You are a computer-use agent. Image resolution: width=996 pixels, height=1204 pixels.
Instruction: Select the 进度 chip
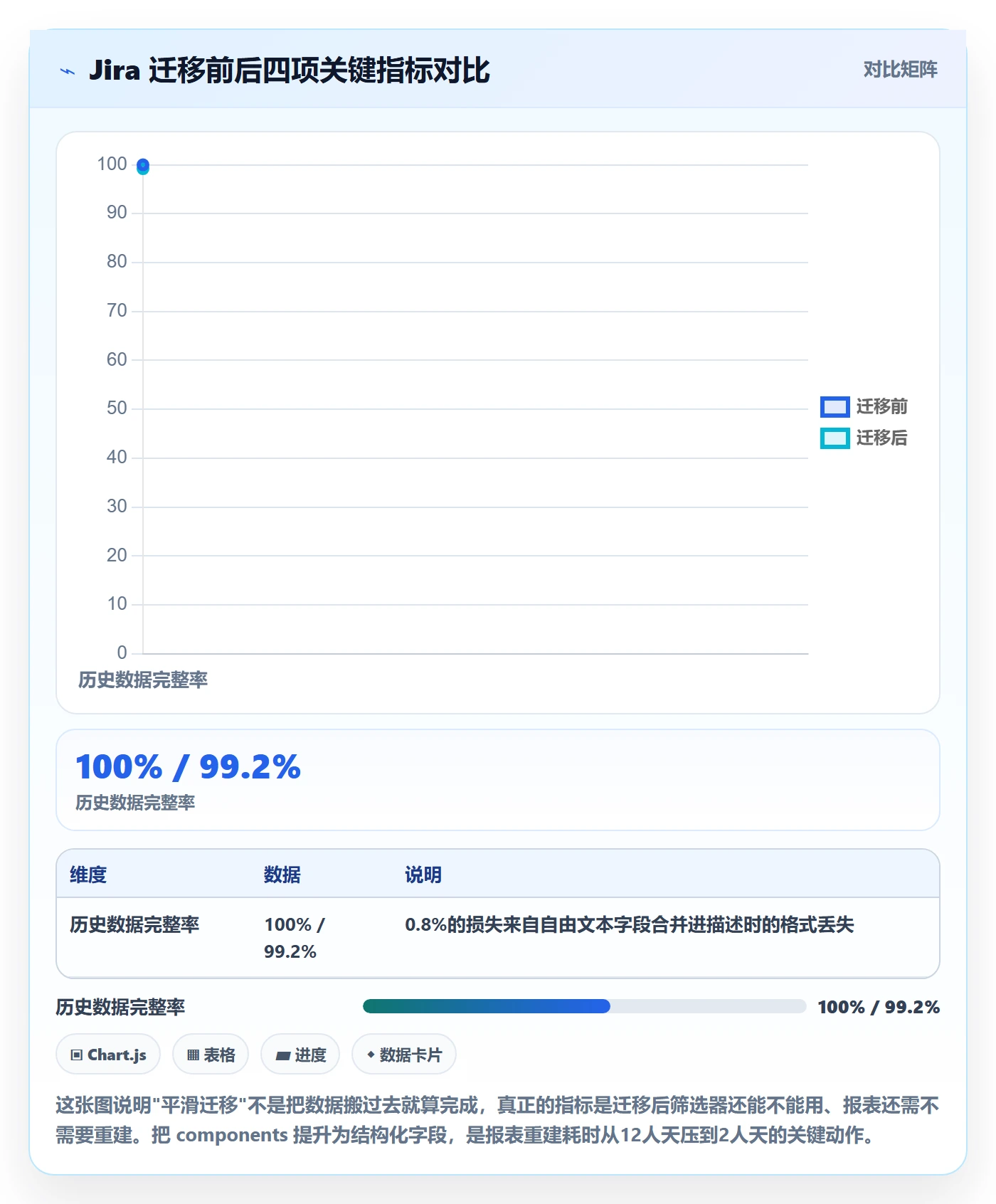(300, 1054)
